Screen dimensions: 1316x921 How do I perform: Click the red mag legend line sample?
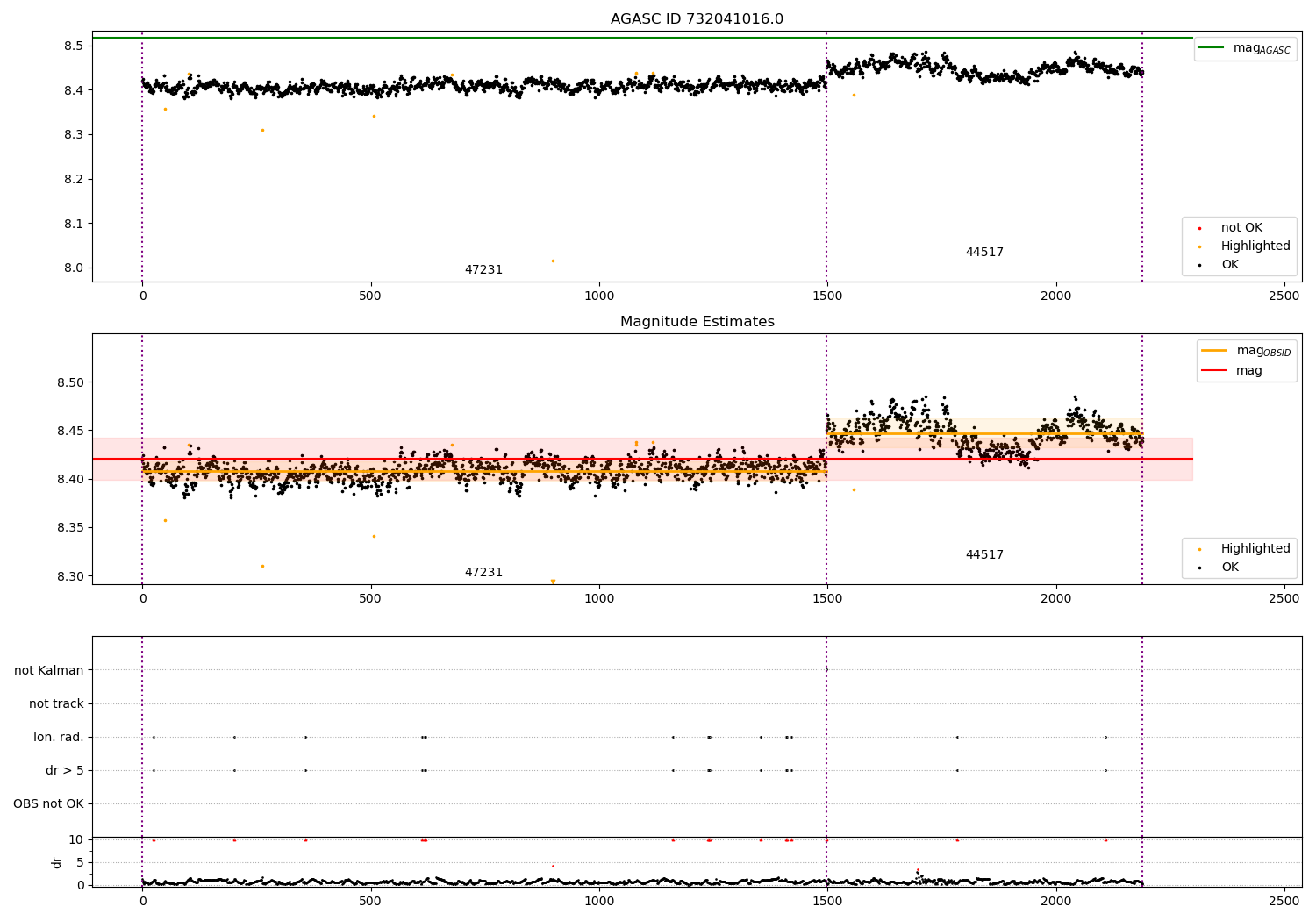(x=1214, y=371)
